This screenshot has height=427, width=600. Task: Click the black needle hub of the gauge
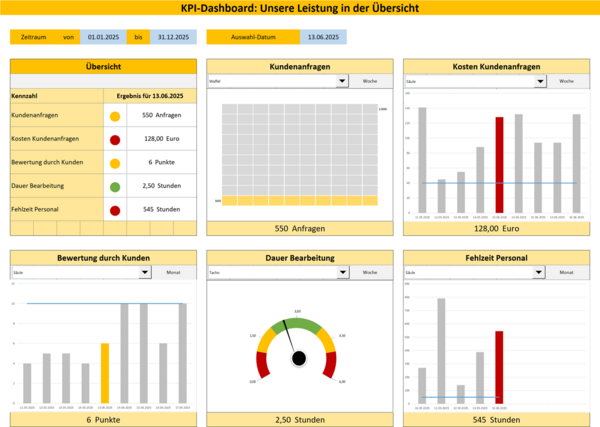297,358
